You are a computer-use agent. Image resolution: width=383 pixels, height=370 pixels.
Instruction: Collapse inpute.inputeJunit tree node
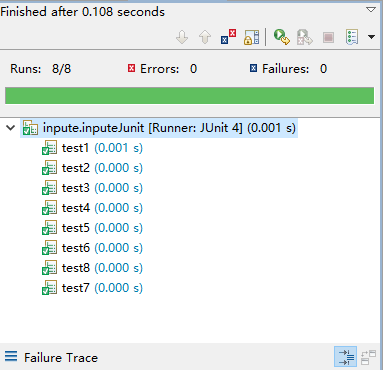tap(11, 128)
